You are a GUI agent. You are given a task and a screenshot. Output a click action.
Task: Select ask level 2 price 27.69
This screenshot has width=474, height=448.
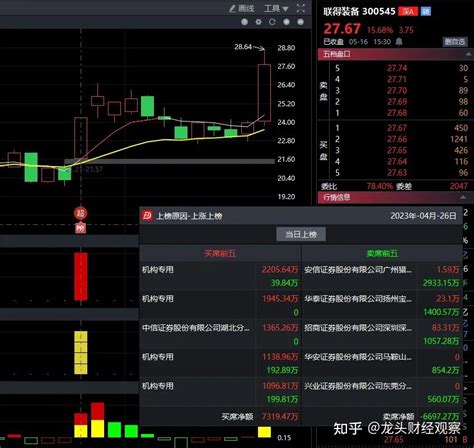[x=397, y=102]
